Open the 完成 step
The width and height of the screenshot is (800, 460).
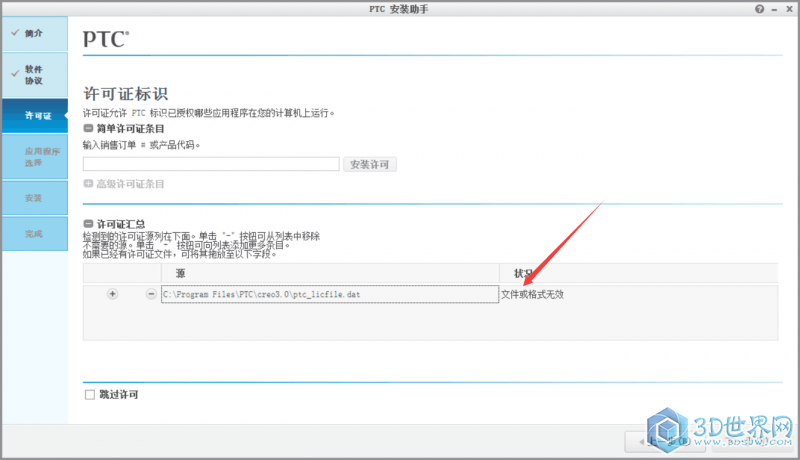tap(35, 234)
